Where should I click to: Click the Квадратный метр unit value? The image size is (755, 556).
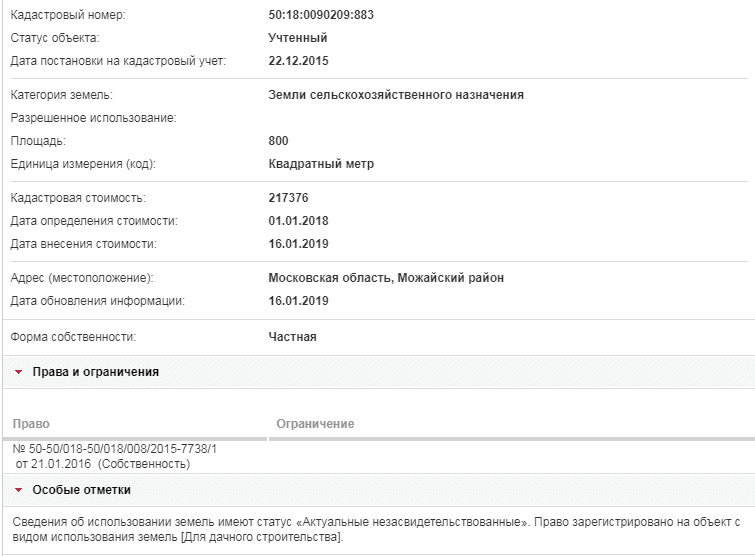click(321, 164)
